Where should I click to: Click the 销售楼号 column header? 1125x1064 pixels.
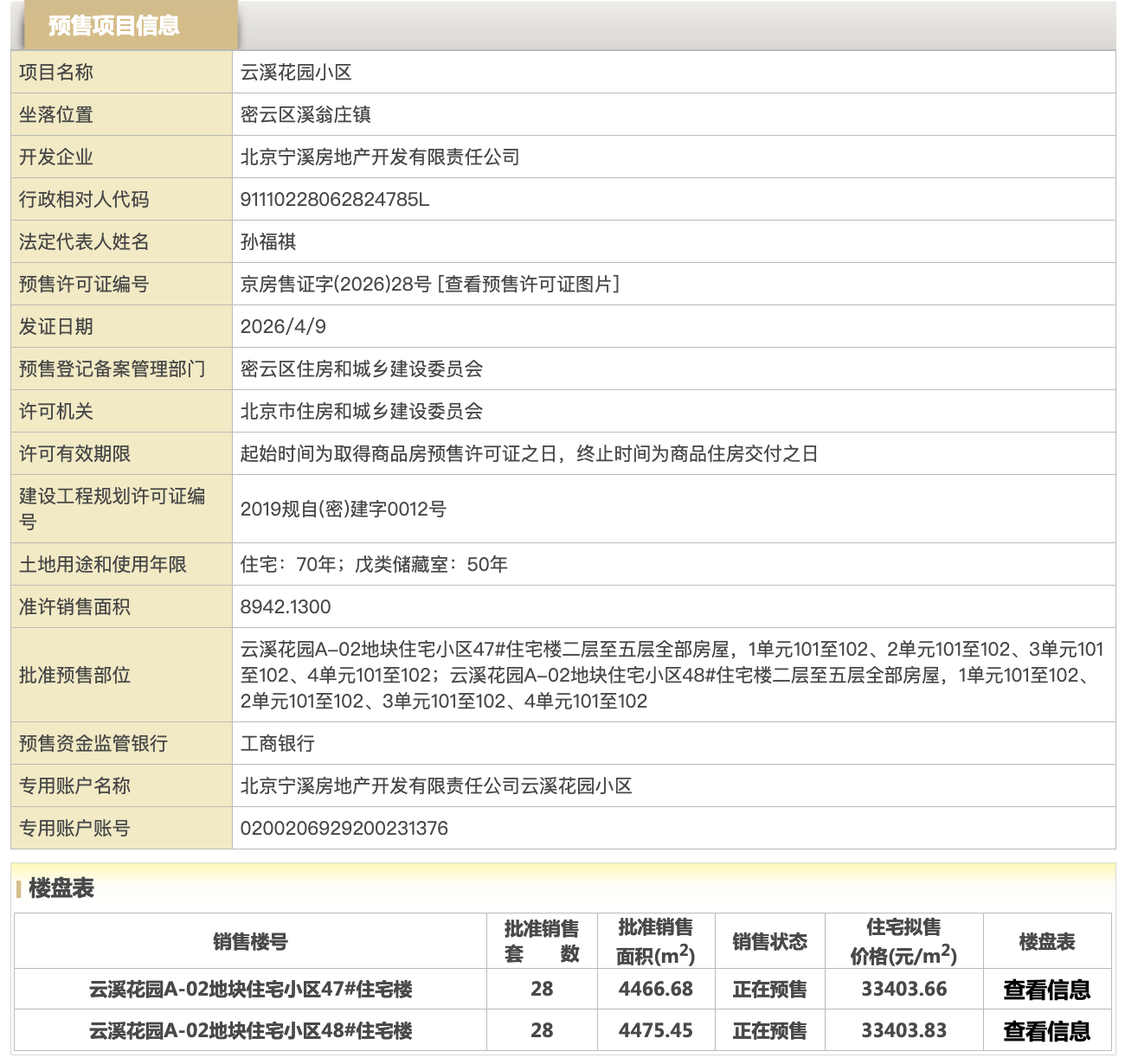pyautogui.click(x=250, y=942)
